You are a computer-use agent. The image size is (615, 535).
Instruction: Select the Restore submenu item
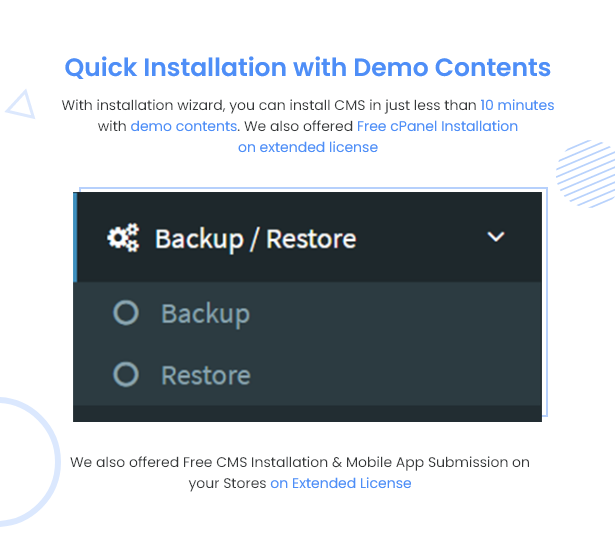pyautogui.click(x=308, y=375)
